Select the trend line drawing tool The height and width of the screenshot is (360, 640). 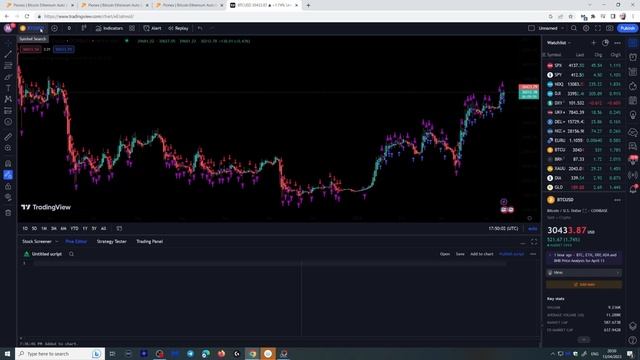(x=8, y=54)
